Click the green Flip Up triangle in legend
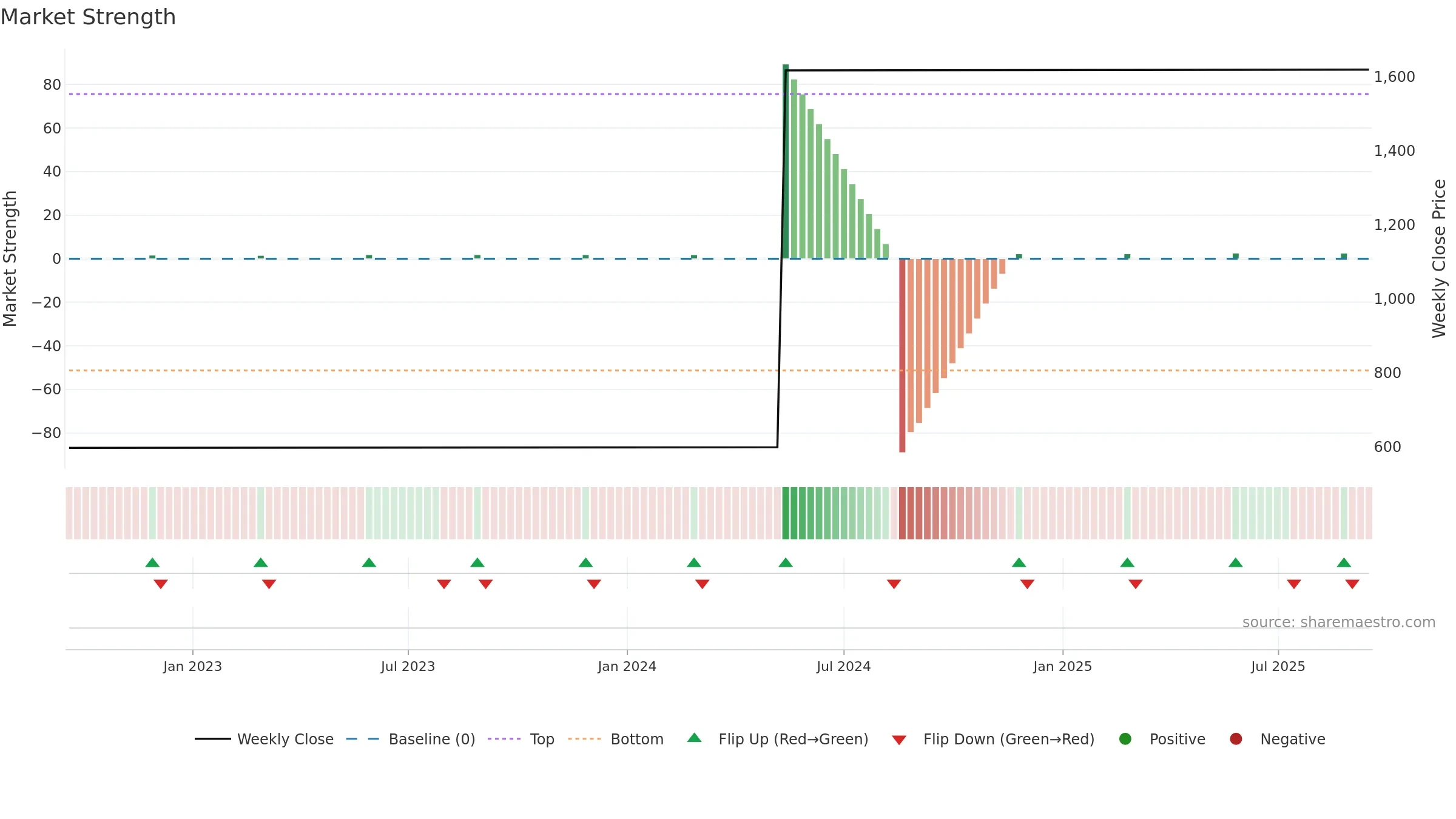Viewport: 1456px width, 819px height. pos(695,738)
